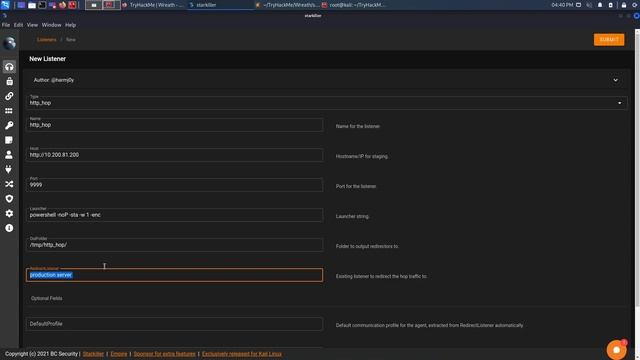Open the Type dropdown showing http_hop
640x360 pixels.
327,103
